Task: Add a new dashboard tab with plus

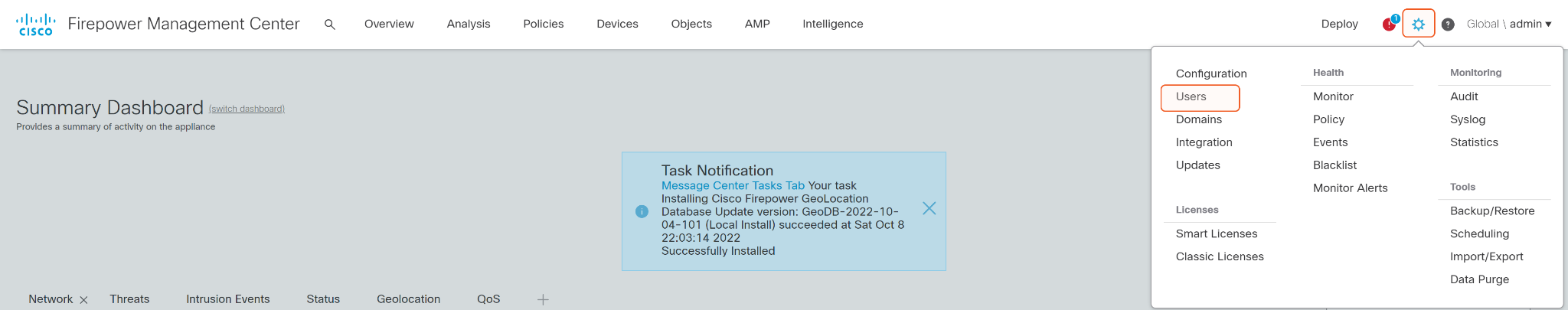Action: tap(543, 299)
